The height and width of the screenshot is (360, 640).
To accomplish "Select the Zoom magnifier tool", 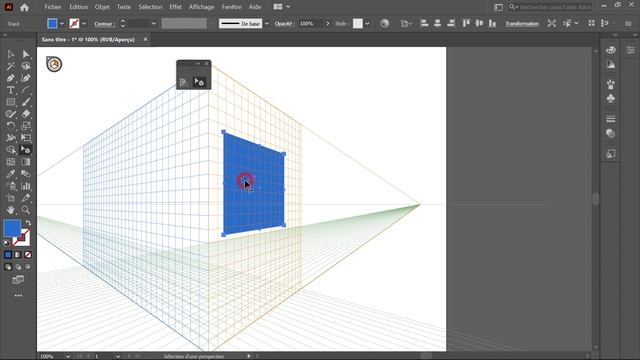I will click(26, 210).
